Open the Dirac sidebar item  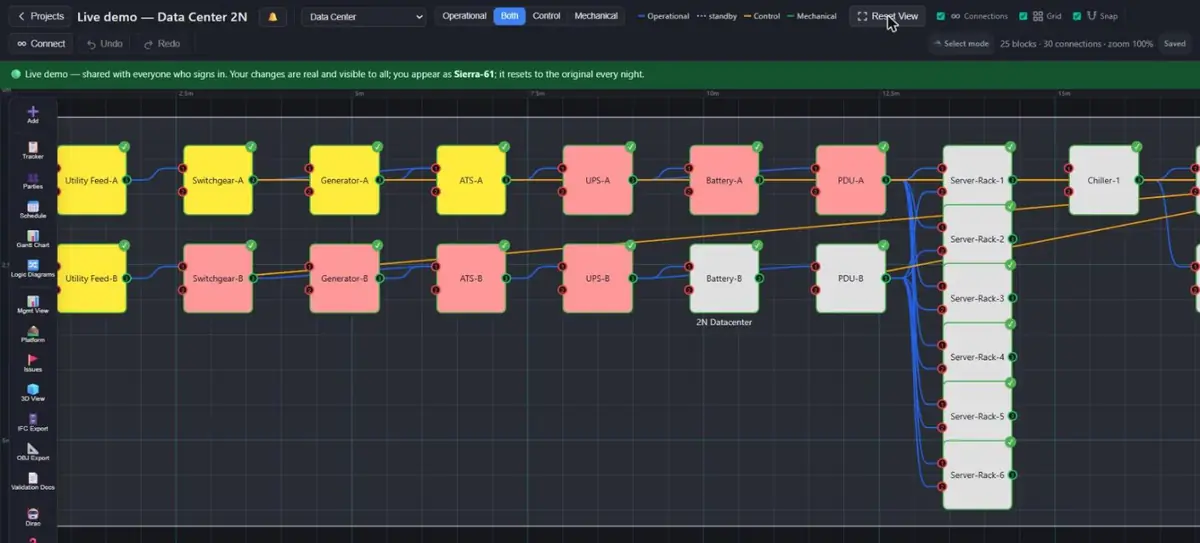pyautogui.click(x=33, y=516)
